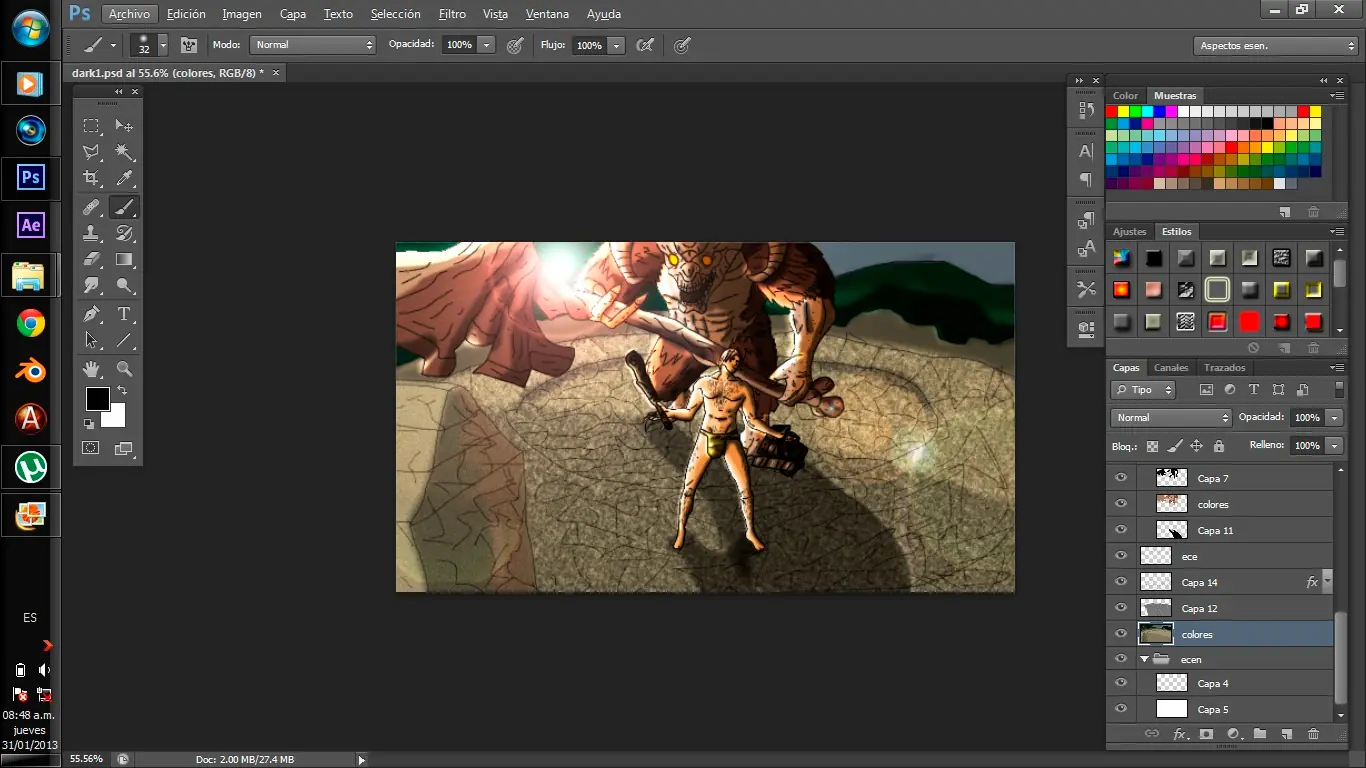Open the Filtro menu
This screenshot has width=1366, height=768.
click(x=452, y=14)
